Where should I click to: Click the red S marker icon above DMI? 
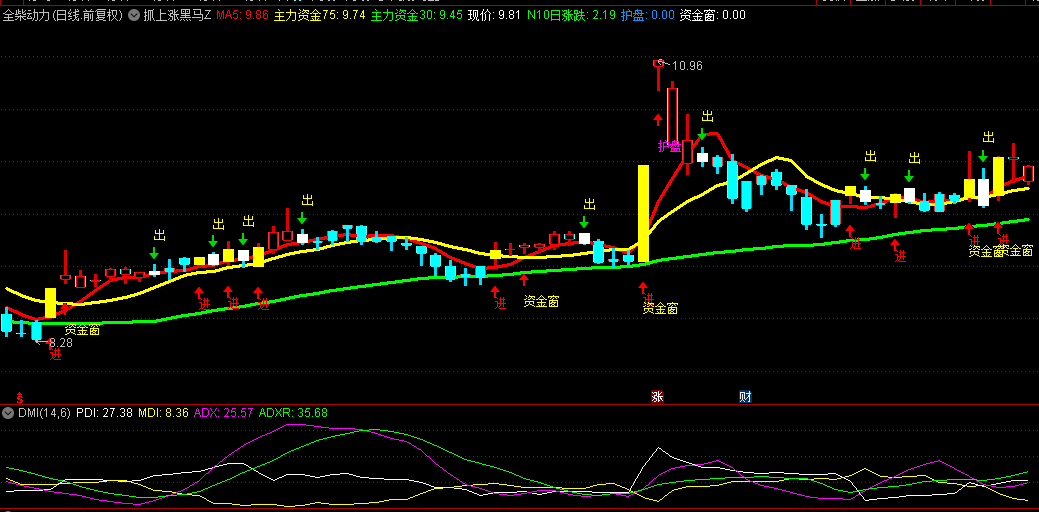click(x=19, y=397)
